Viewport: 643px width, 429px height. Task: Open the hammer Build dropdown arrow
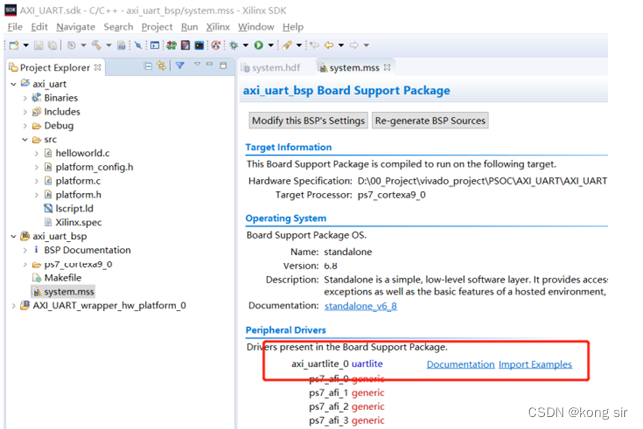point(109,45)
